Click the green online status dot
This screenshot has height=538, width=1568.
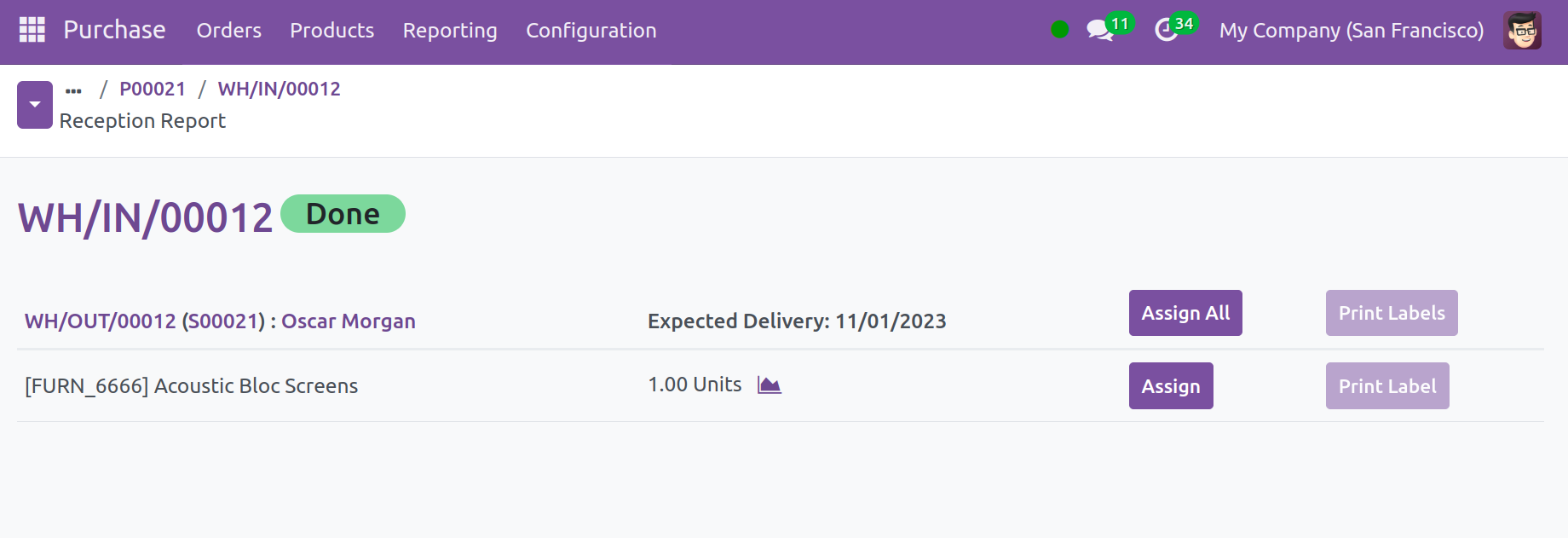tap(1059, 30)
